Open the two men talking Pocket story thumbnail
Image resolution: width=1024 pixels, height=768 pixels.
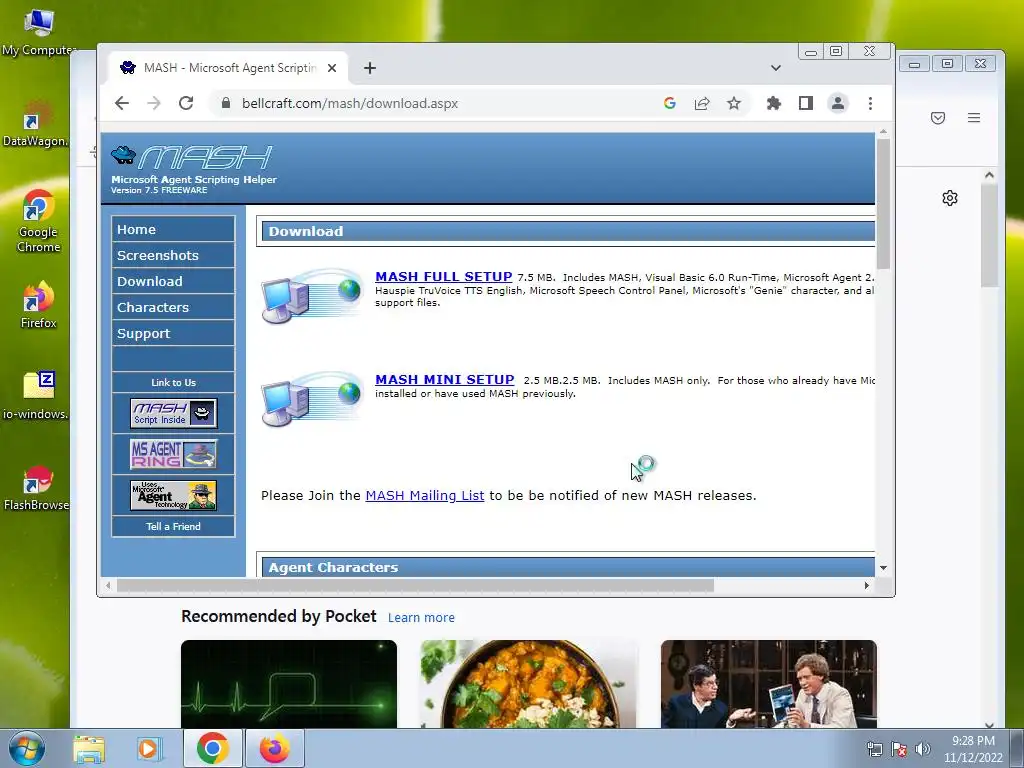coord(769,684)
